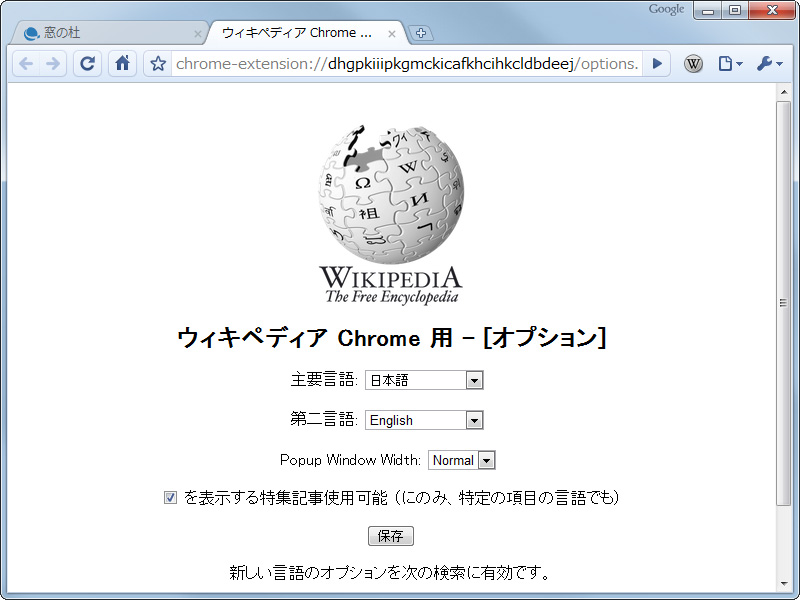Close the ウィキペディア Chrome tab
The image size is (800, 600).
[392, 34]
